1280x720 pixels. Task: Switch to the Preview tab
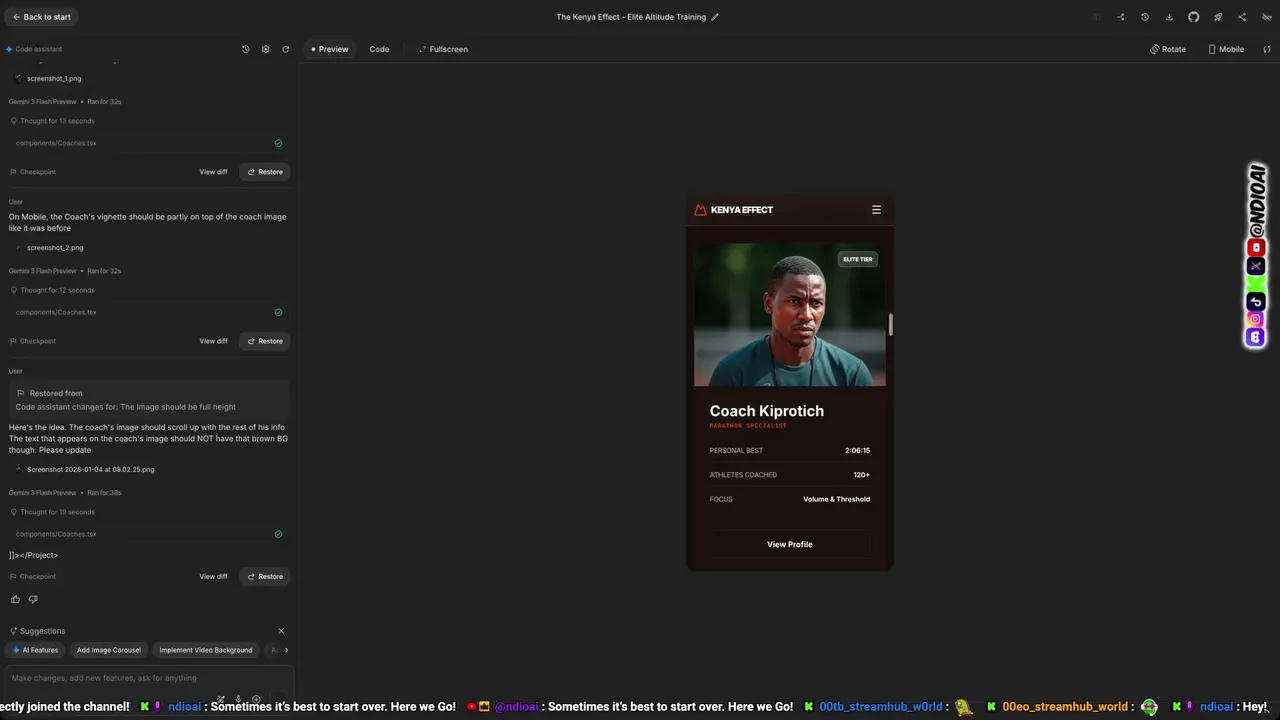[x=330, y=49]
